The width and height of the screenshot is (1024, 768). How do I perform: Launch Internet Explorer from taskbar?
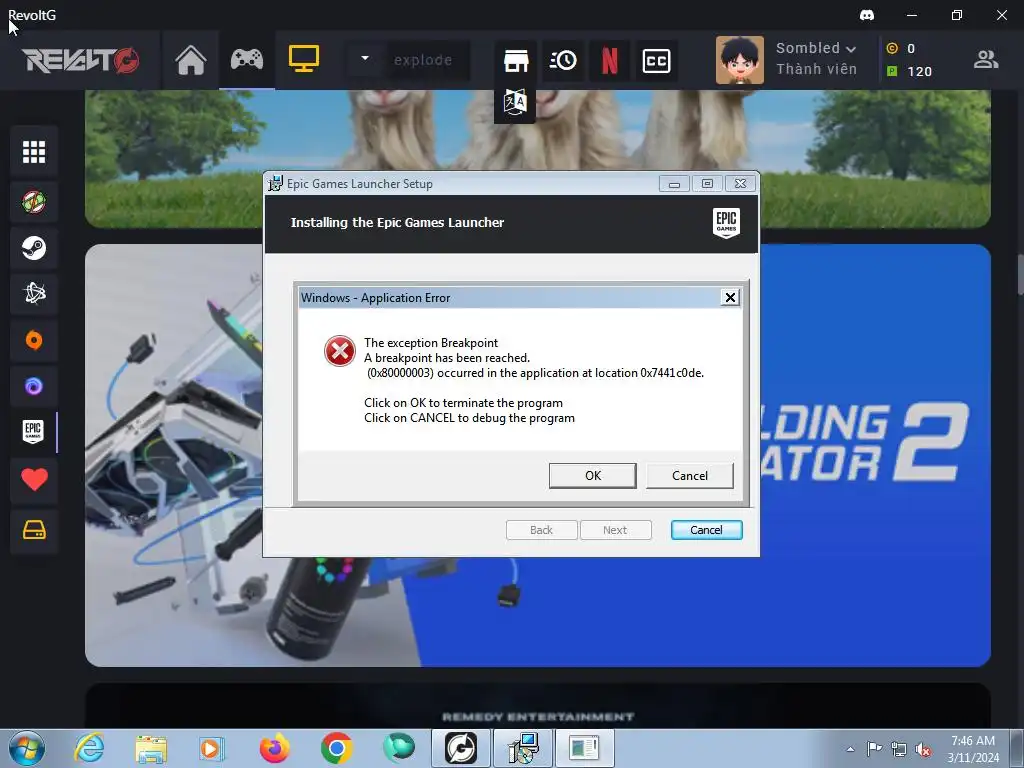(x=89, y=748)
